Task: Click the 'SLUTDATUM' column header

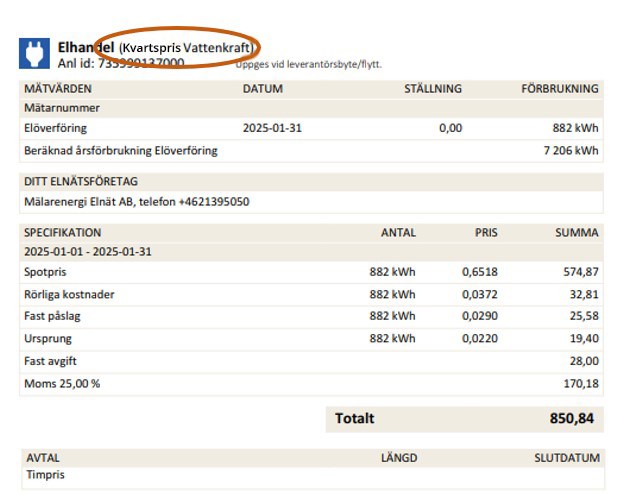Action: click(x=567, y=458)
